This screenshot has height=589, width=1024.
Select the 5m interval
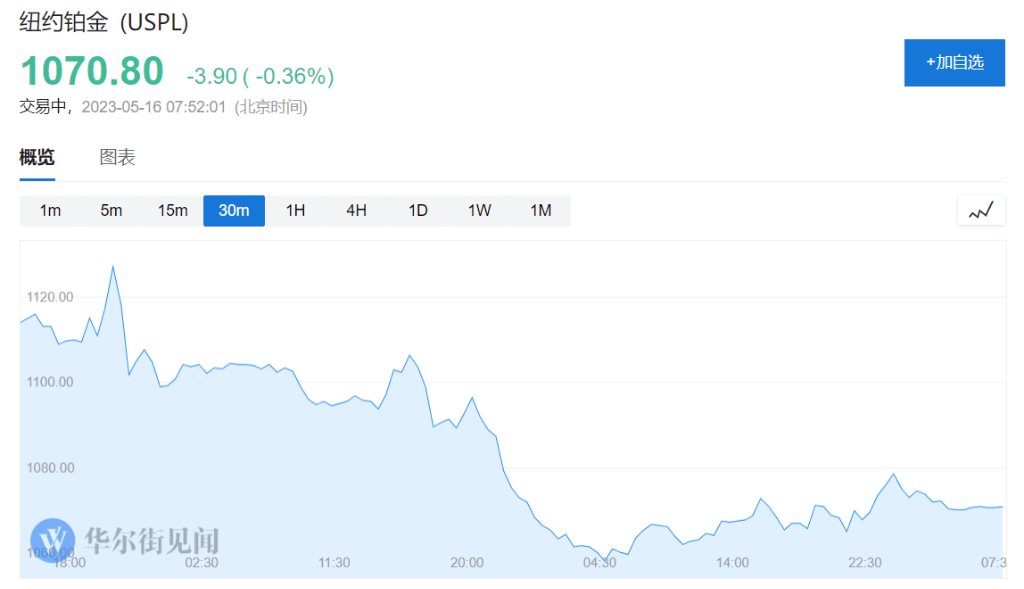tap(111, 210)
